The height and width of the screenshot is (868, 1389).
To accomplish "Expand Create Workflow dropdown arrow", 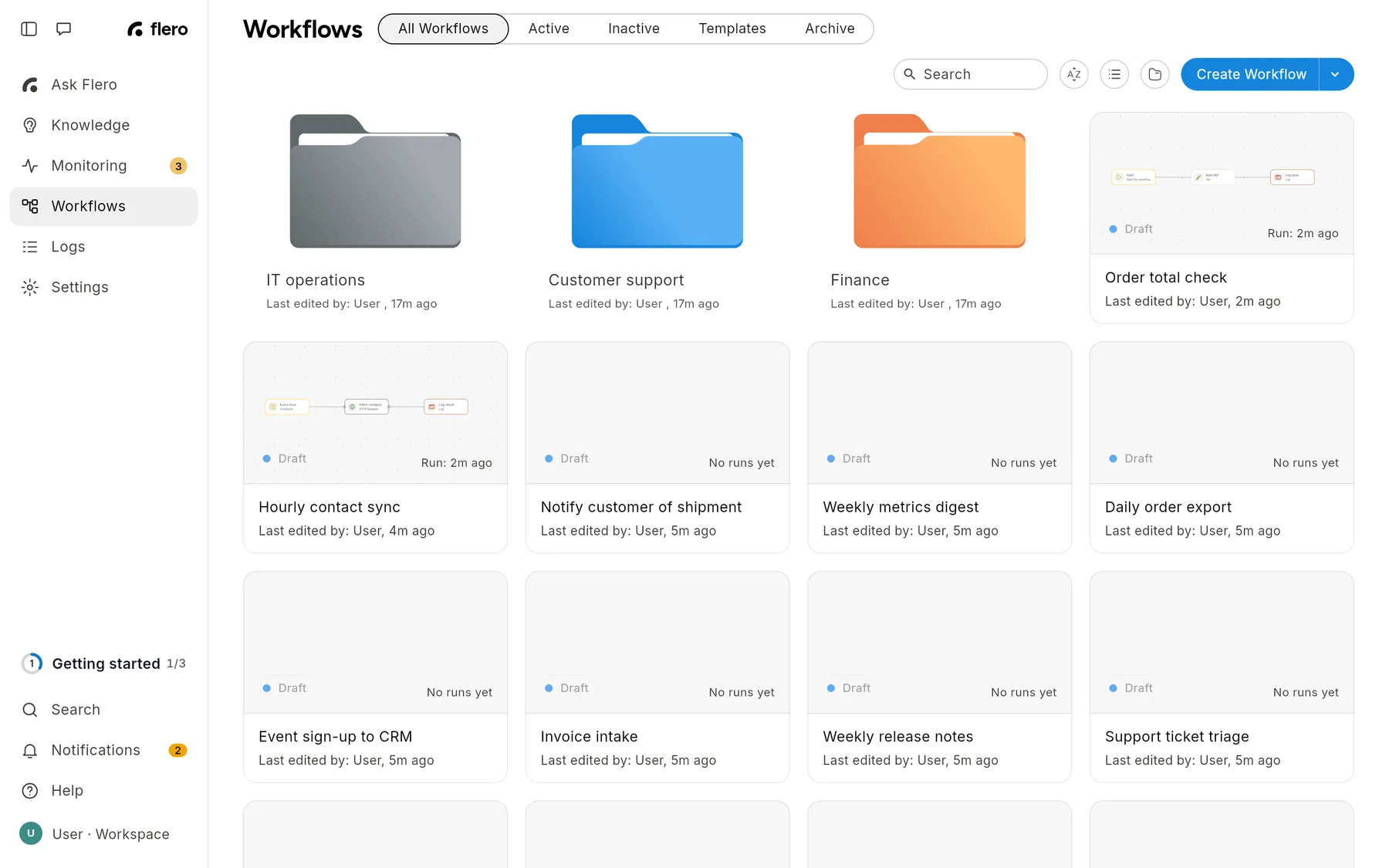I will tap(1336, 74).
